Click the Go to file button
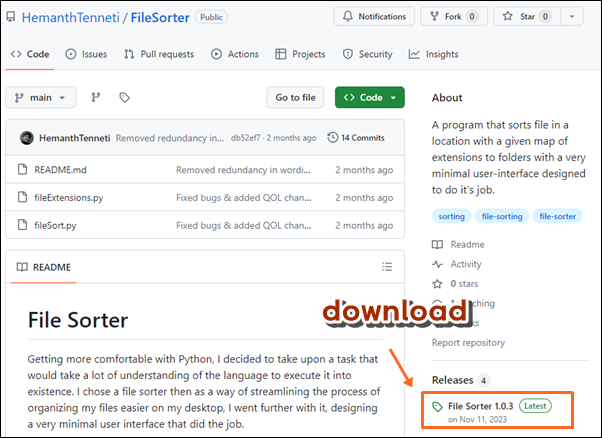 point(295,98)
